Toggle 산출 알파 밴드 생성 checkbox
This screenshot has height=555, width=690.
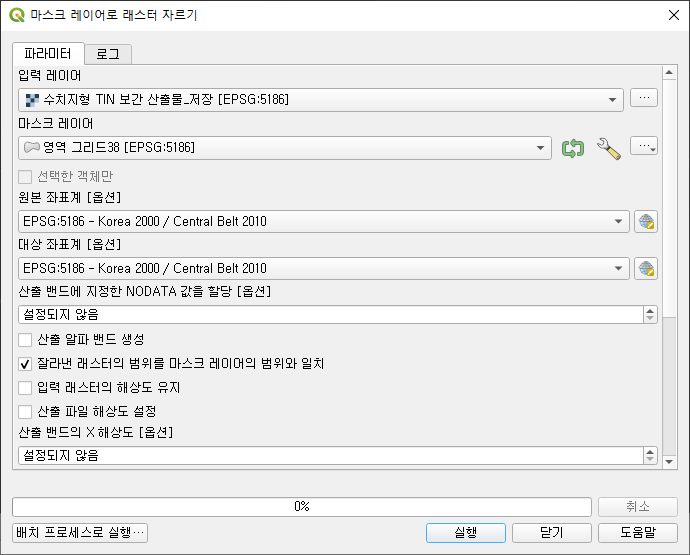tap(25, 340)
